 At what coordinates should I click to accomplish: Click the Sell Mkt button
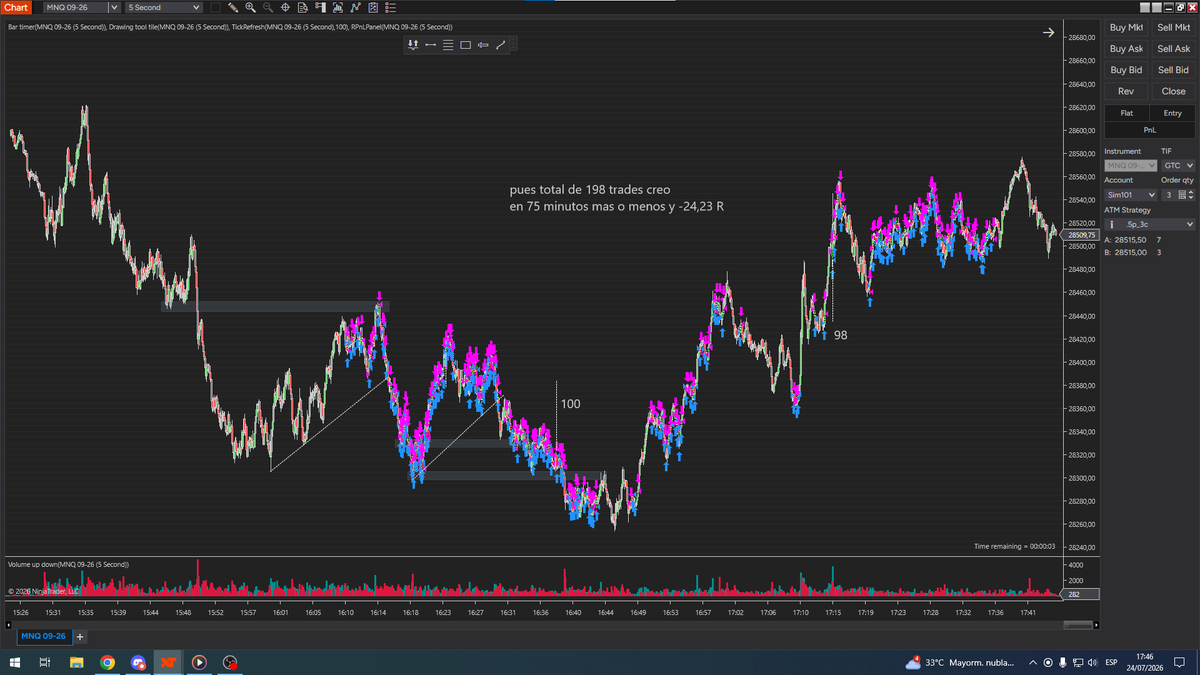tap(1174, 28)
